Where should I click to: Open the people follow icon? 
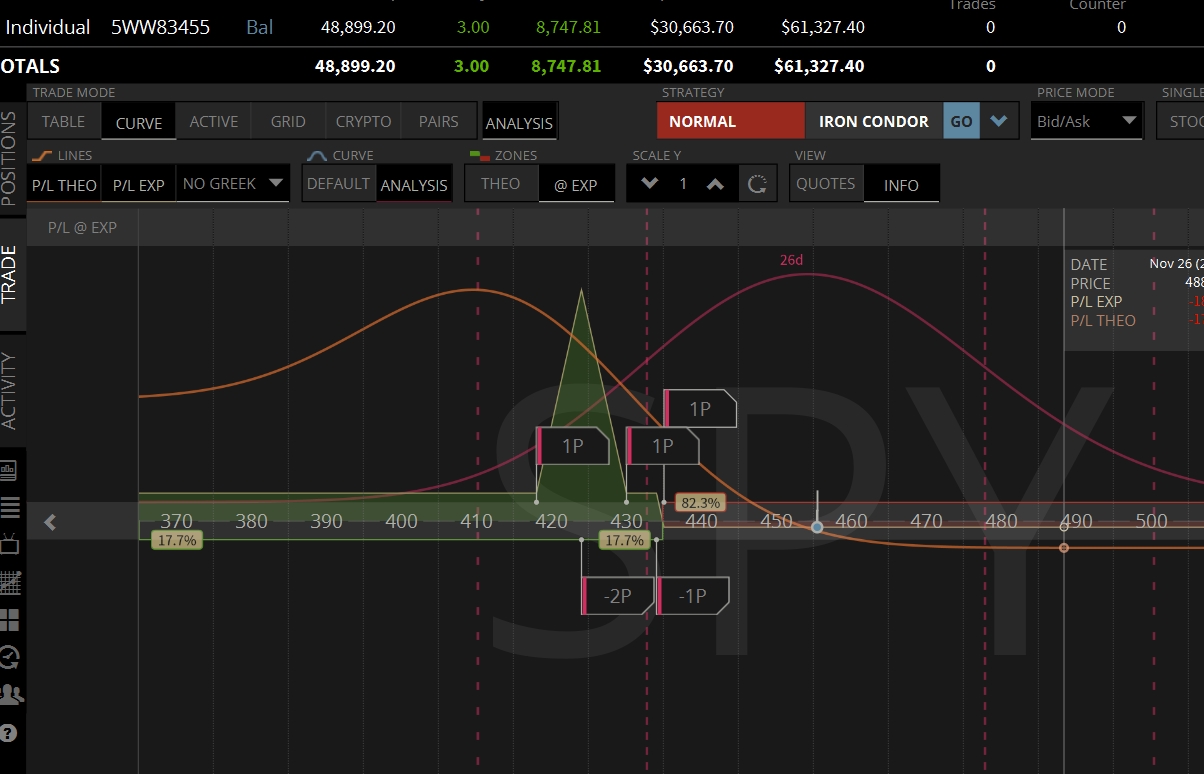(11, 693)
